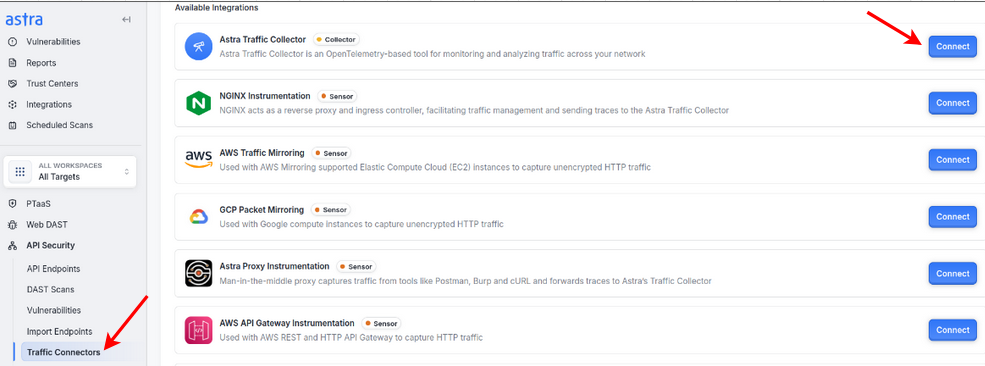Click the Reports document icon
Image resolution: width=985 pixels, height=366 pixels.
point(12,63)
